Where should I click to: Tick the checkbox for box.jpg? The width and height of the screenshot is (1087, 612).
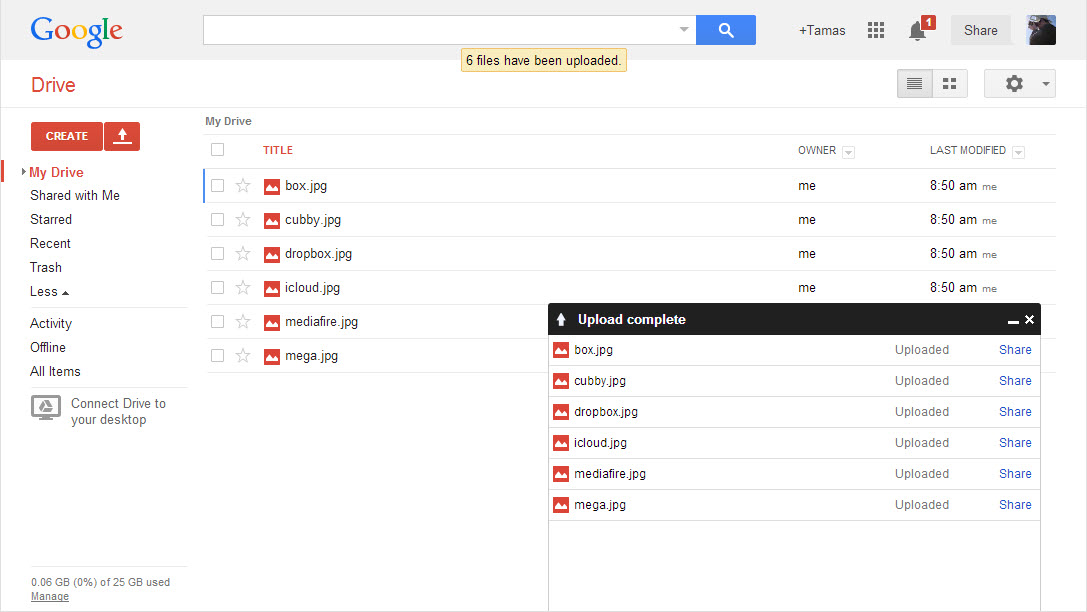[x=218, y=186]
